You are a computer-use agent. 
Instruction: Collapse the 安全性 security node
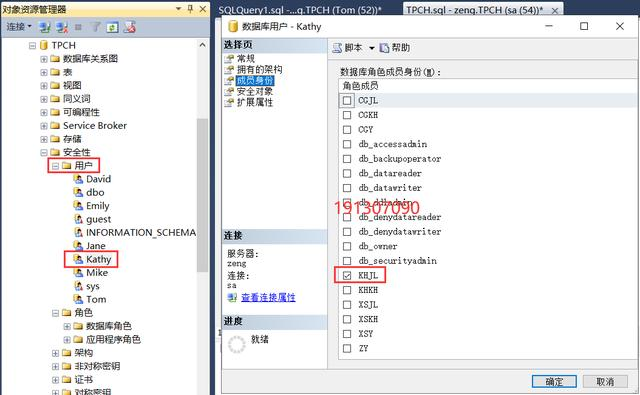click(44, 153)
